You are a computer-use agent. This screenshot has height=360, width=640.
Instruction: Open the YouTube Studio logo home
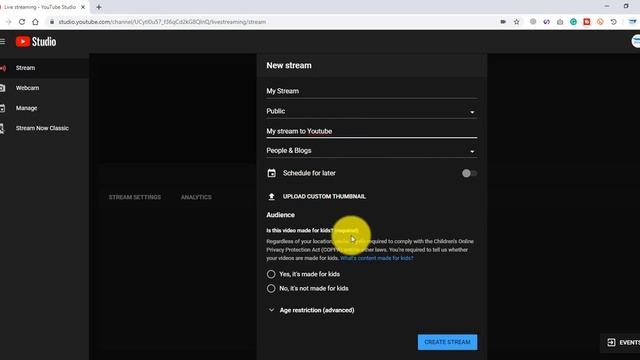click(x=36, y=42)
